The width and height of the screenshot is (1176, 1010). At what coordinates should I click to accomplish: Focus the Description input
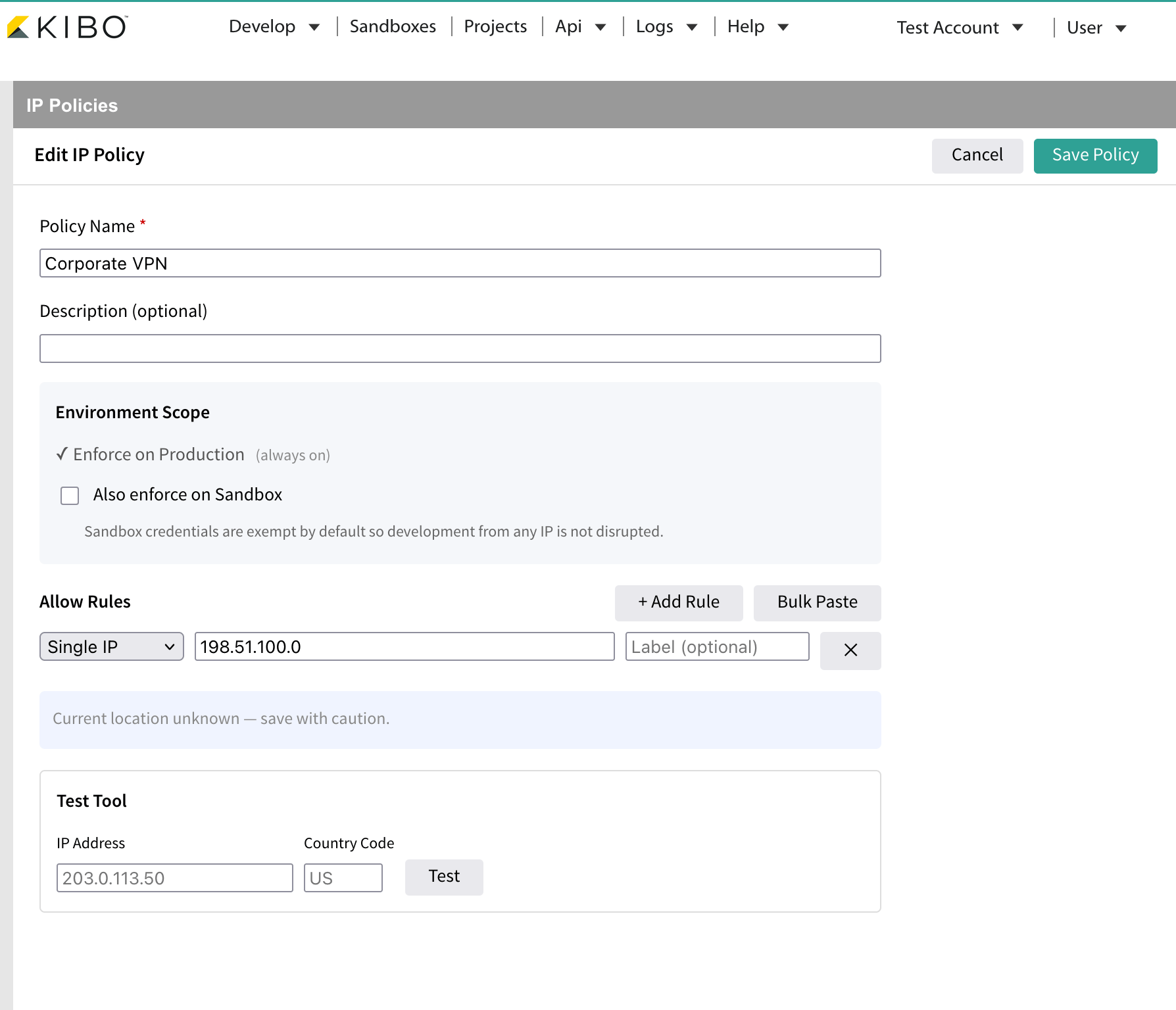click(x=460, y=349)
